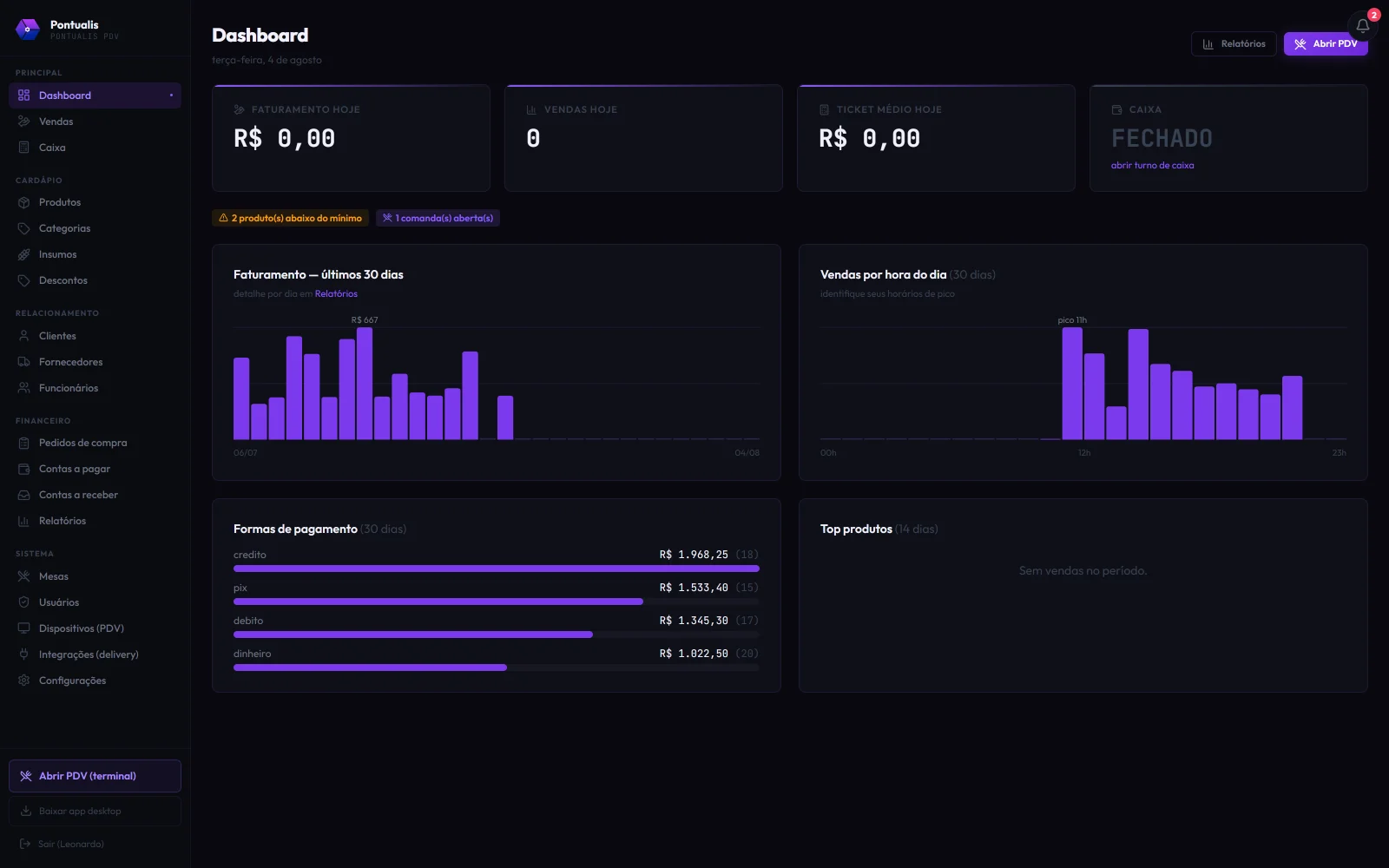The image size is (1389, 868).
Task: Go to Contas a receber
Action: [95, 495]
